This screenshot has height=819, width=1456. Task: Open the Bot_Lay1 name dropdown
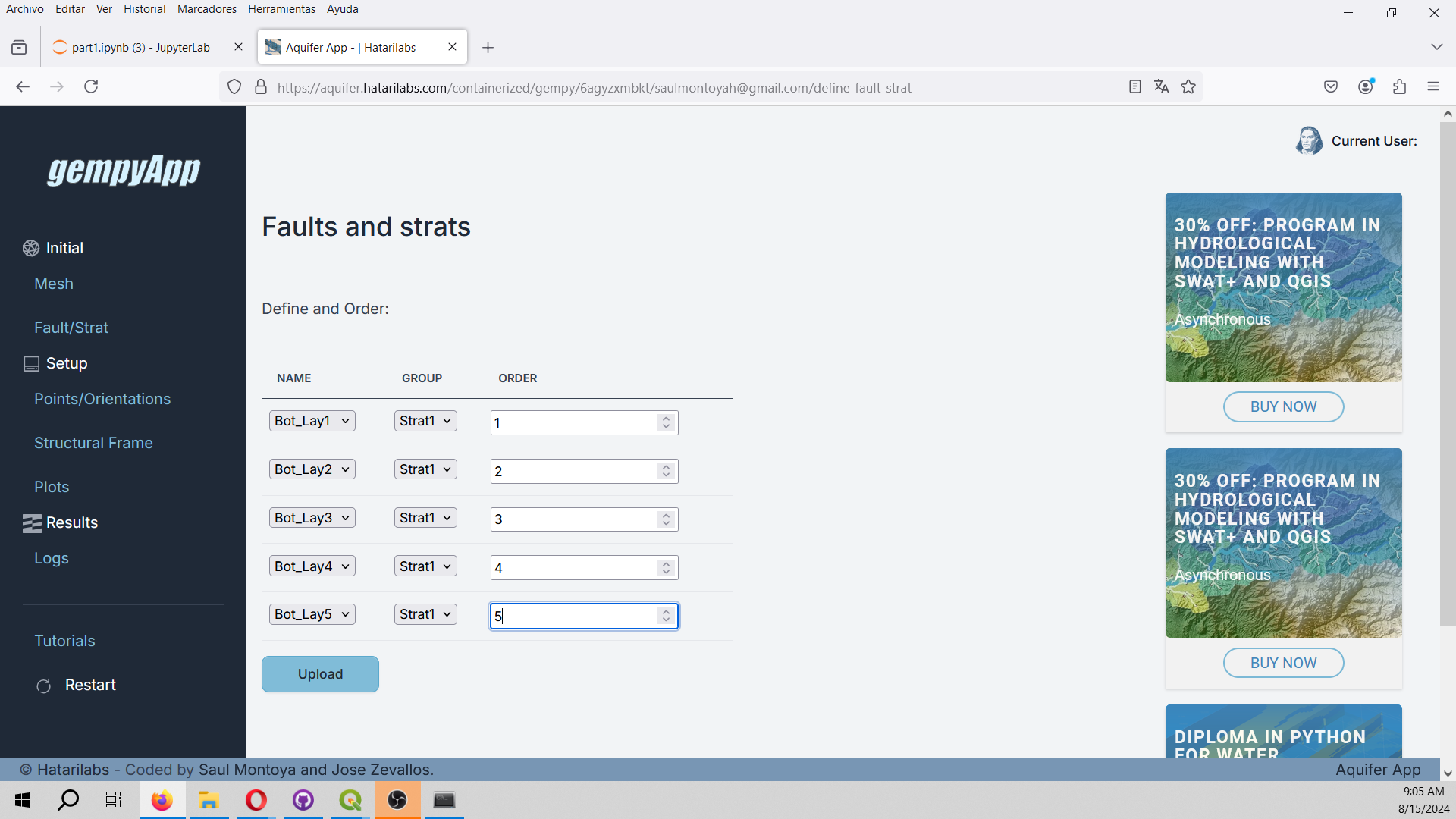click(x=312, y=420)
